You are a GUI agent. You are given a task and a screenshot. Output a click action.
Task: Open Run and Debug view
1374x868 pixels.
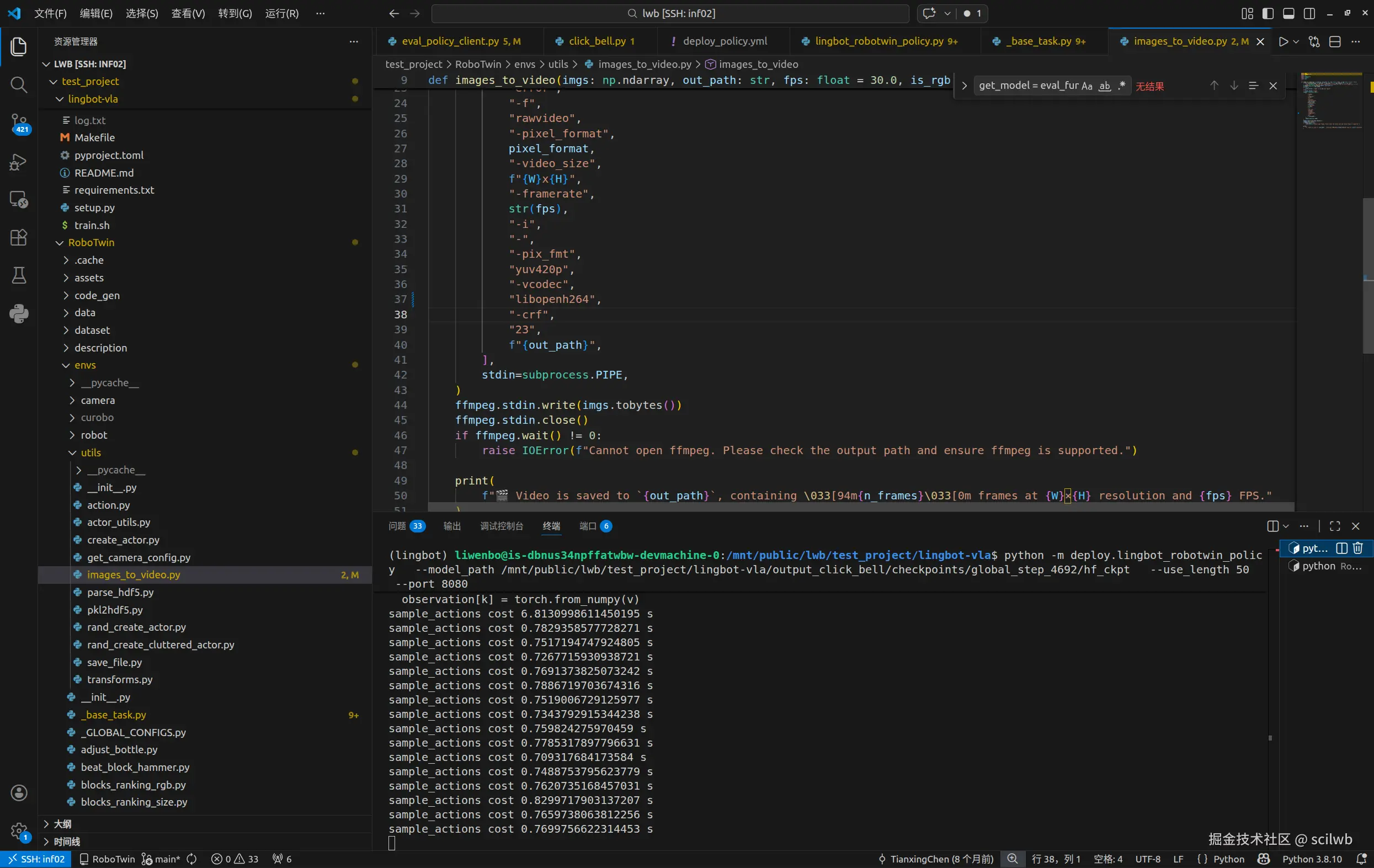point(19,162)
